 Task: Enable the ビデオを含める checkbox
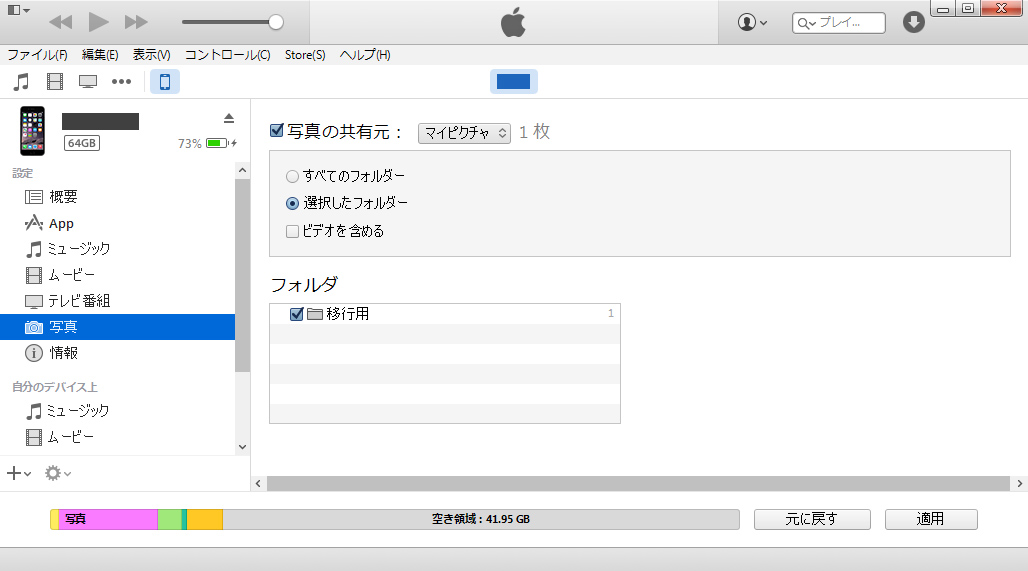[x=292, y=231]
